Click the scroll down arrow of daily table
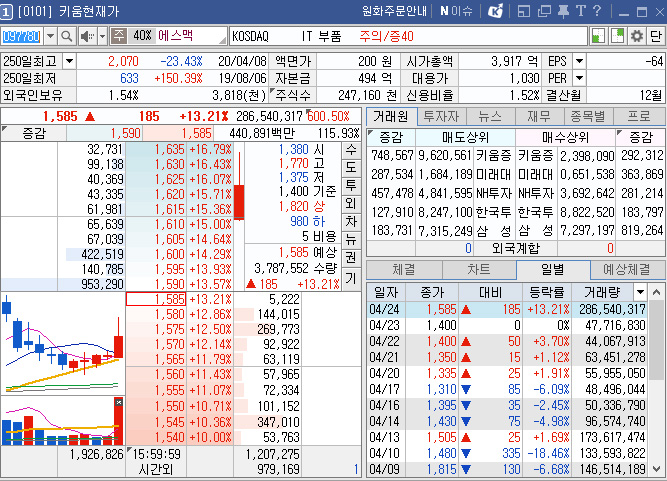The height and width of the screenshot is (481, 667). [x=656, y=469]
